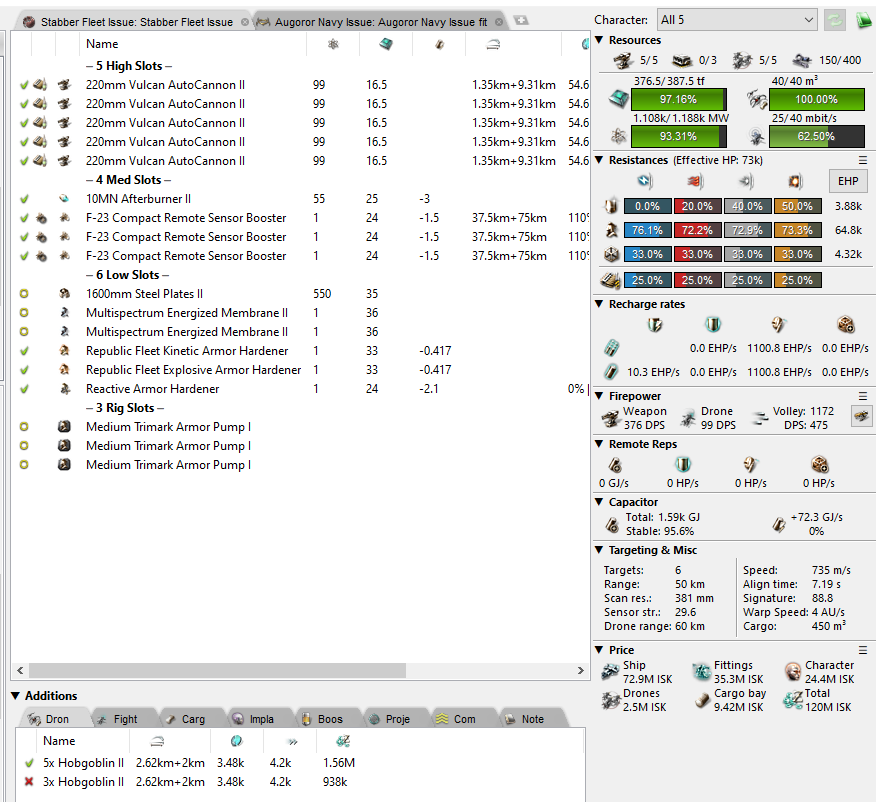876x802 pixels.
Task: Click the CPU chip icon beside 97.16% bar
Action: tap(618, 100)
